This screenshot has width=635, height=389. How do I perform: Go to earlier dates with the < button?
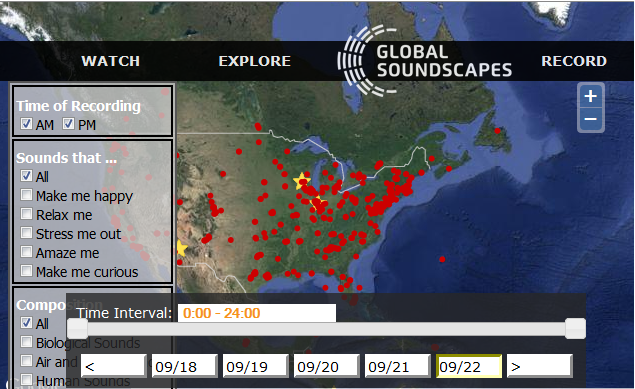click(113, 366)
